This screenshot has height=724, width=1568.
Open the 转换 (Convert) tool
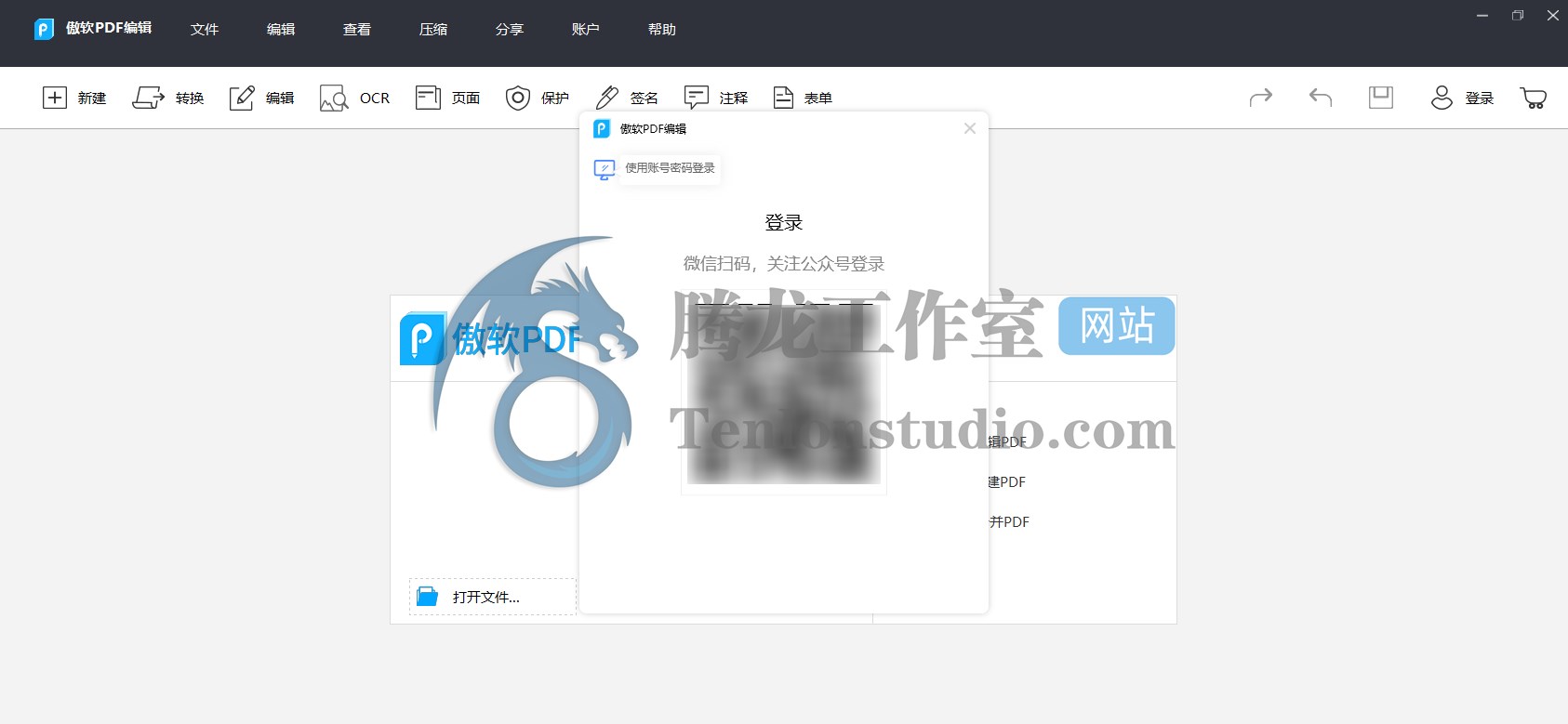148,98
